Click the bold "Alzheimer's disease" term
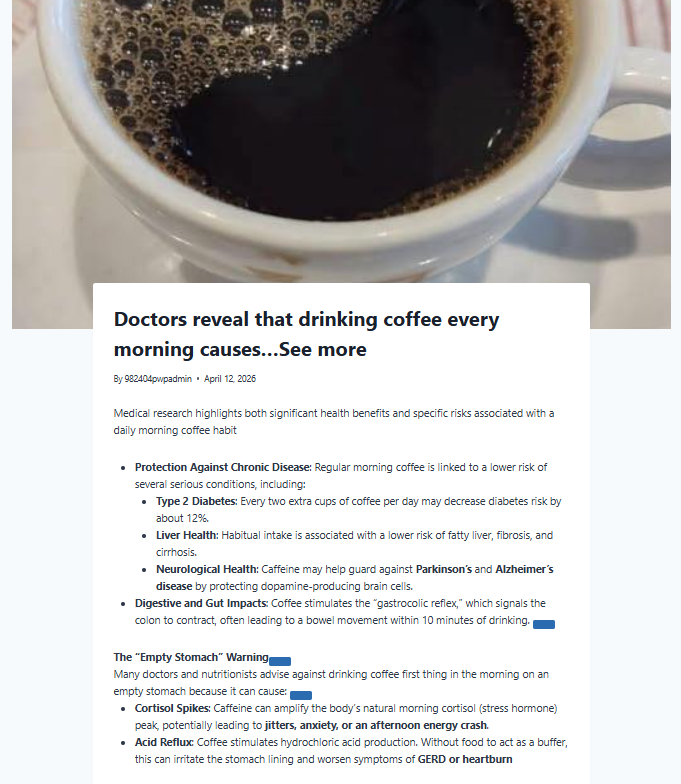681x784 pixels. [354, 578]
